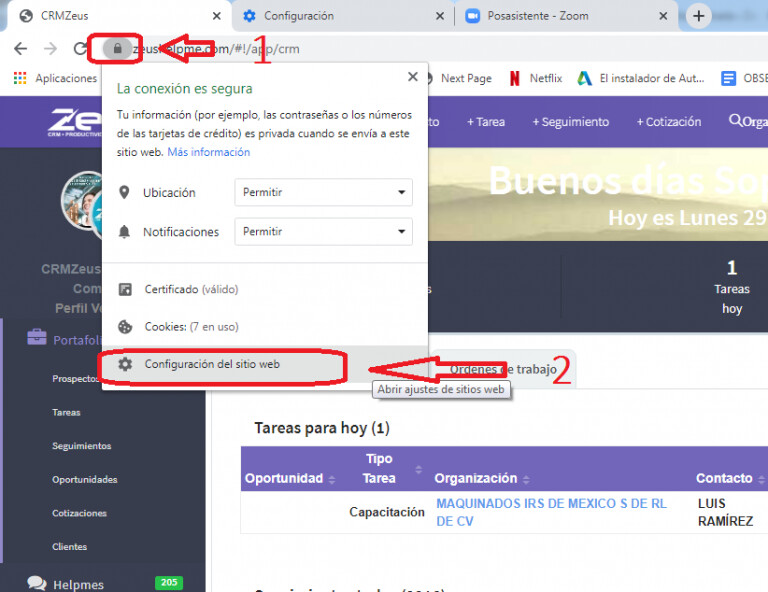Sort by Oportunidad column
Image resolution: width=768 pixels, height=592 pixels.
pos(289,478)
